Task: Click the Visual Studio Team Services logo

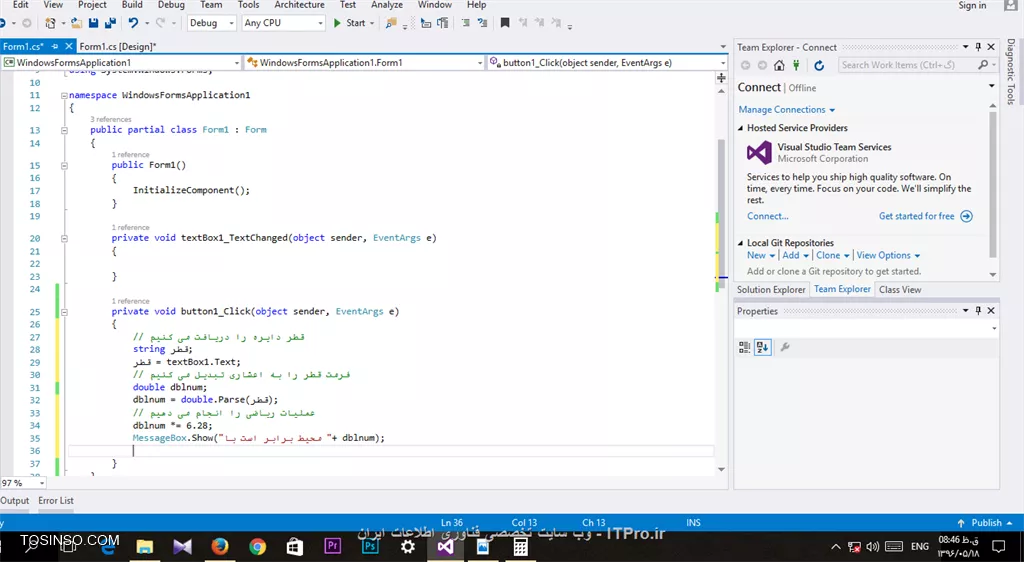Action: coord(759,153)
